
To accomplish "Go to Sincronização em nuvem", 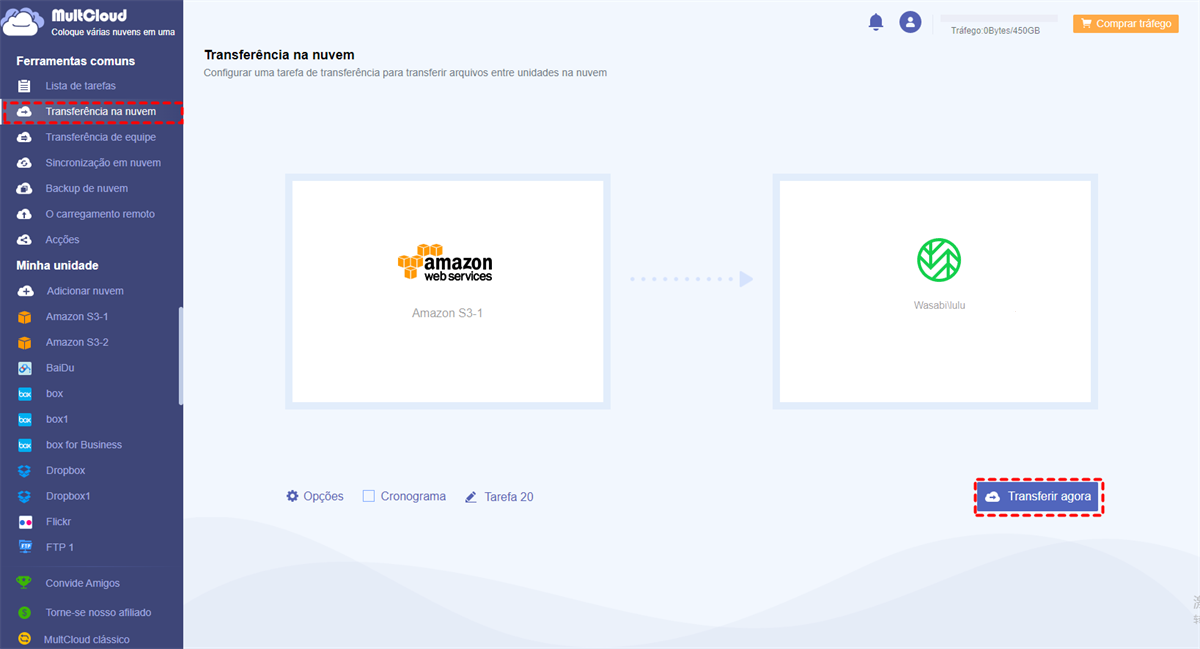I will pyautogui.click(x=103, y=163).
